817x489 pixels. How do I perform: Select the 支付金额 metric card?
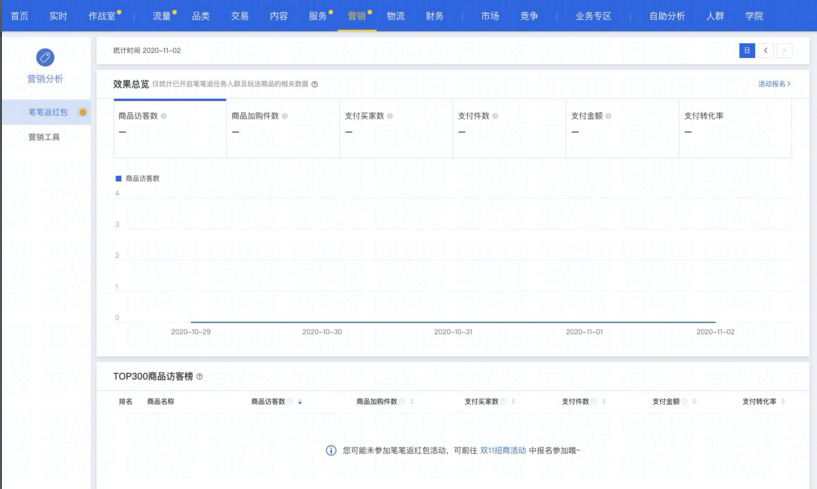pyautogui.click(x=622, y=128)
